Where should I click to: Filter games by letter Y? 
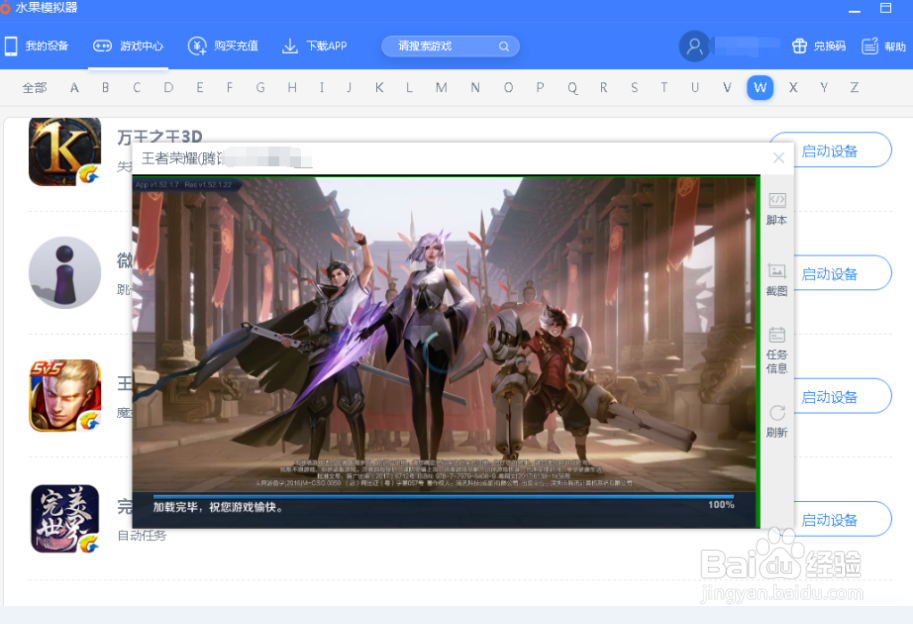pos(824,88)
